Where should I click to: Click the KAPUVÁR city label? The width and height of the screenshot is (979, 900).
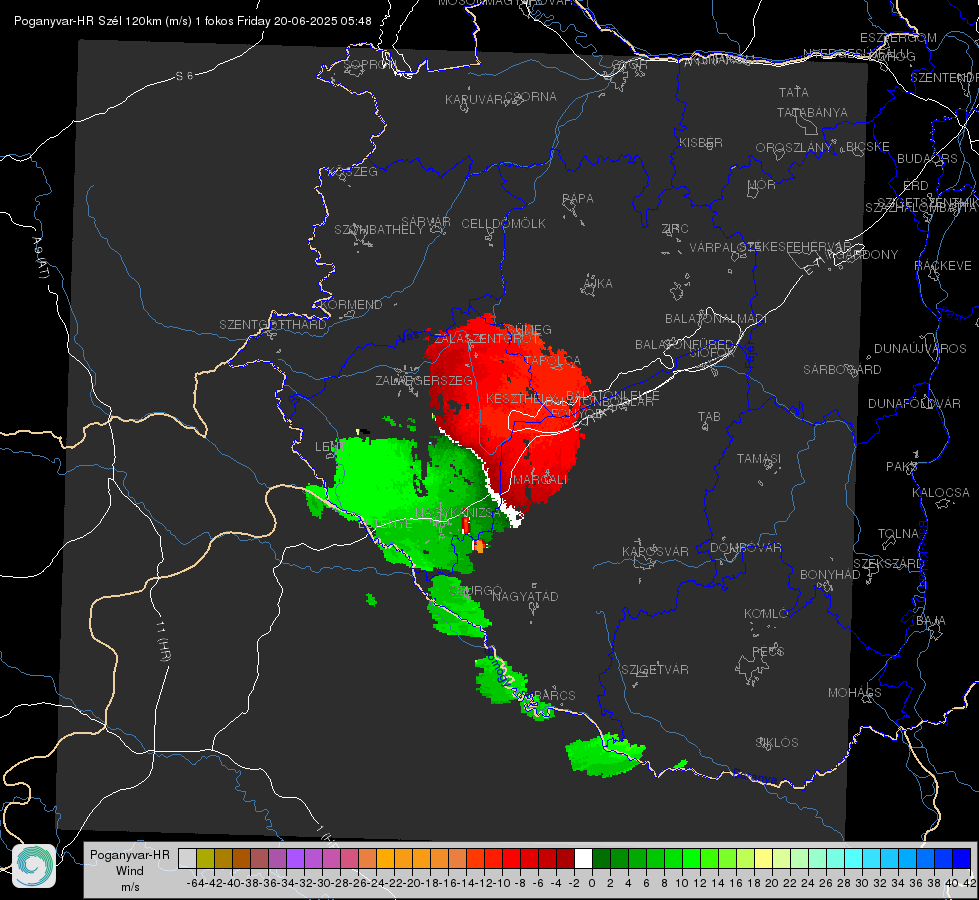pos(474,99)
